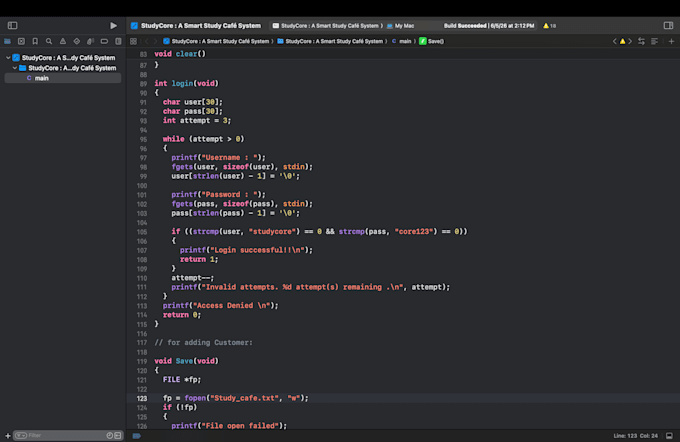Toggle recently modified files filter
This screenshot has width=680, height=442.
pyautogui.click(x=110, y=435)
